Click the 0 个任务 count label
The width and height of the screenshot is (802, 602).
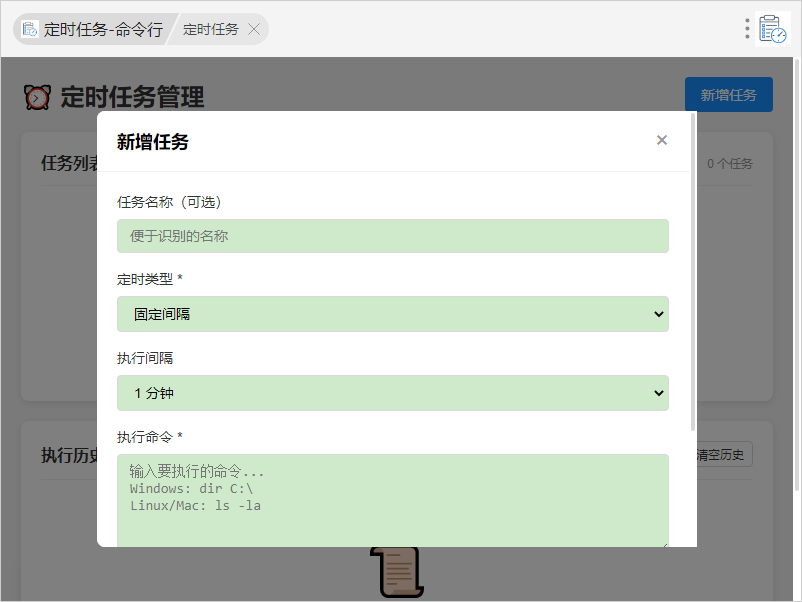729,164
